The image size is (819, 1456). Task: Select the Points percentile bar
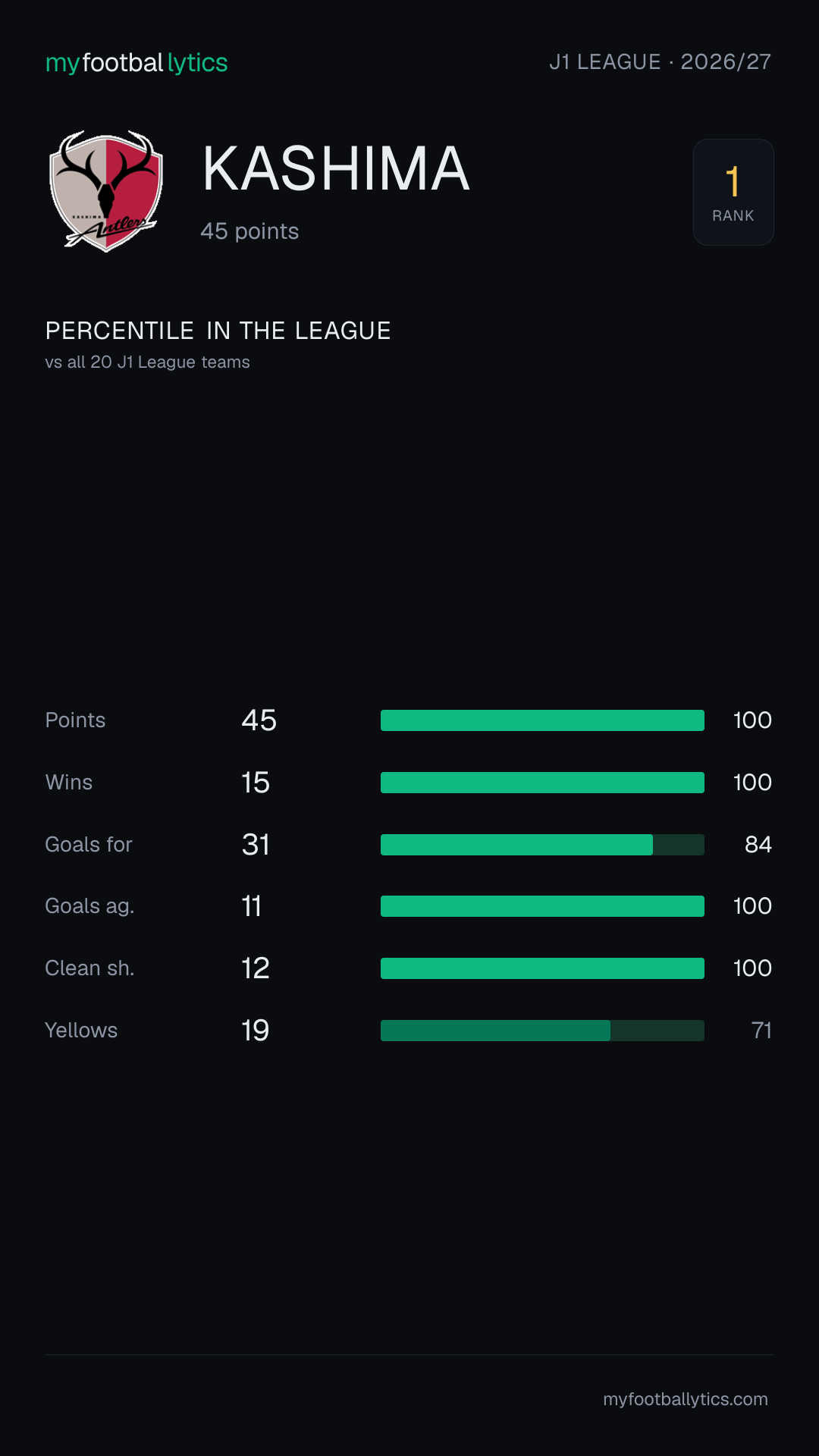pos(542,720)
